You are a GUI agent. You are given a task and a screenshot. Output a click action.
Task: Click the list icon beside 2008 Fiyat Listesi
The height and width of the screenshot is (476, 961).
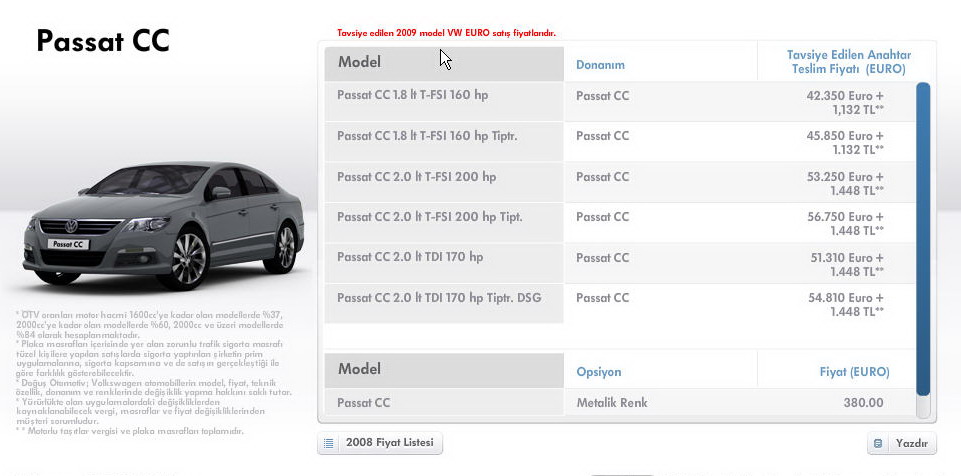coord(329,443)
